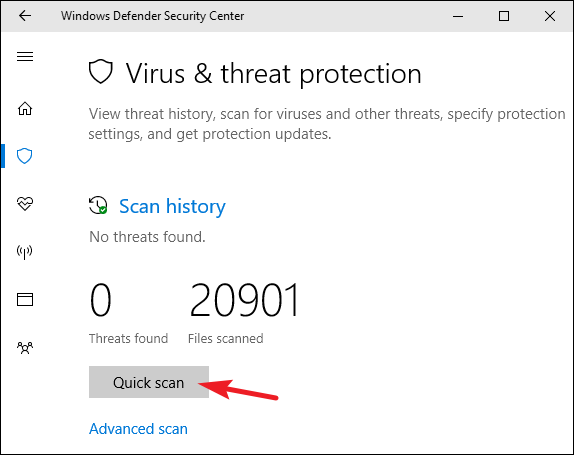The height and width of the screenshot is (455, 574).
Task: Go back using the title bar arrow
Action: [x=25, y=16]
